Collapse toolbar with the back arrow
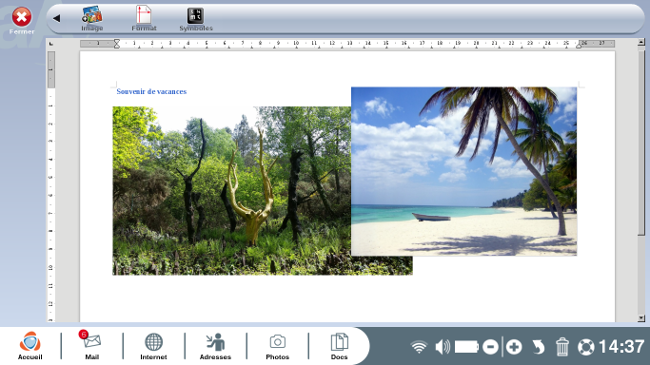Viewport: 650px width, 365px height. click(57, 18)
